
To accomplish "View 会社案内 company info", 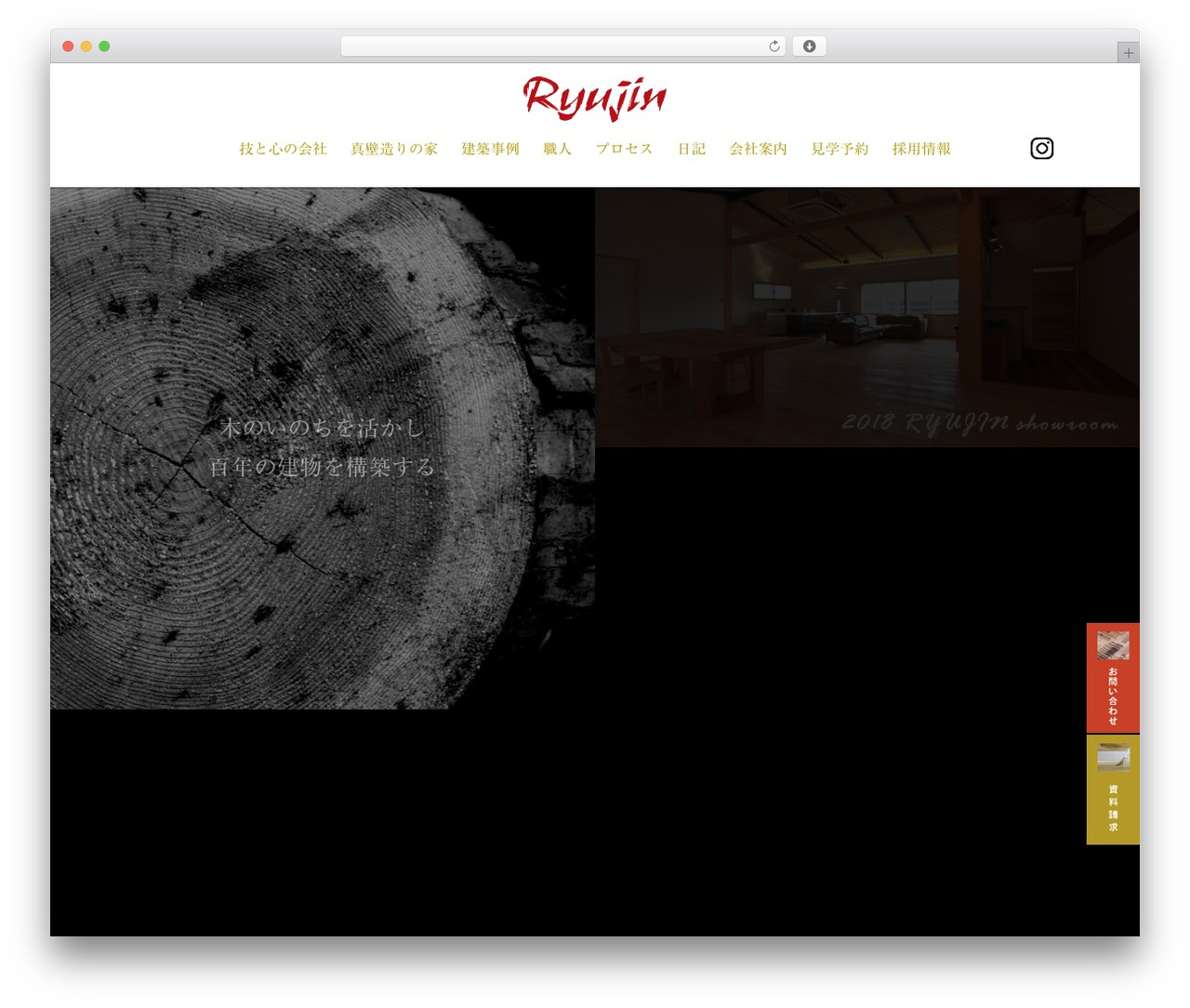I will (759, 149).
